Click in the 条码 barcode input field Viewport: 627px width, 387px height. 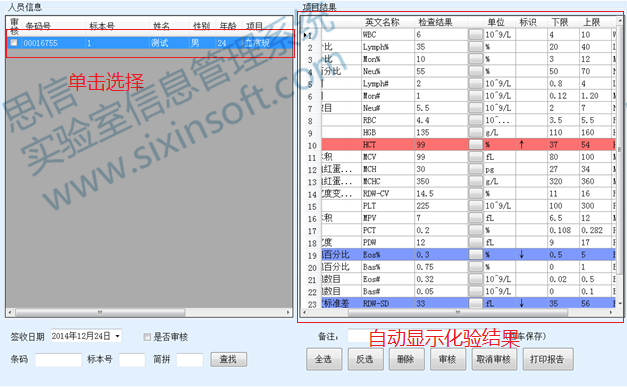click(x=58, y=360)
